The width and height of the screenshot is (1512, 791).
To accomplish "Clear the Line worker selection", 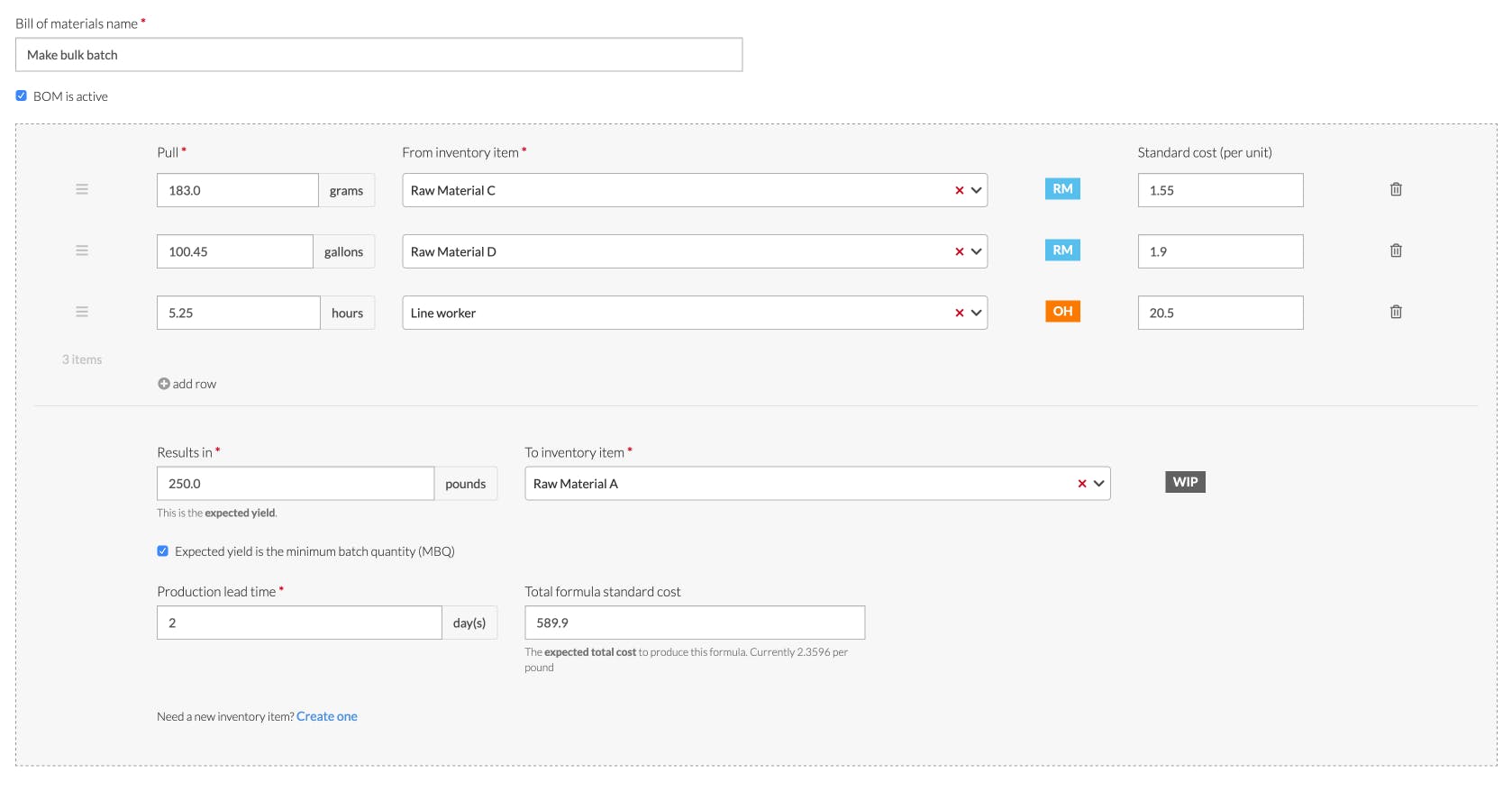I will click(x=960, y=313).
